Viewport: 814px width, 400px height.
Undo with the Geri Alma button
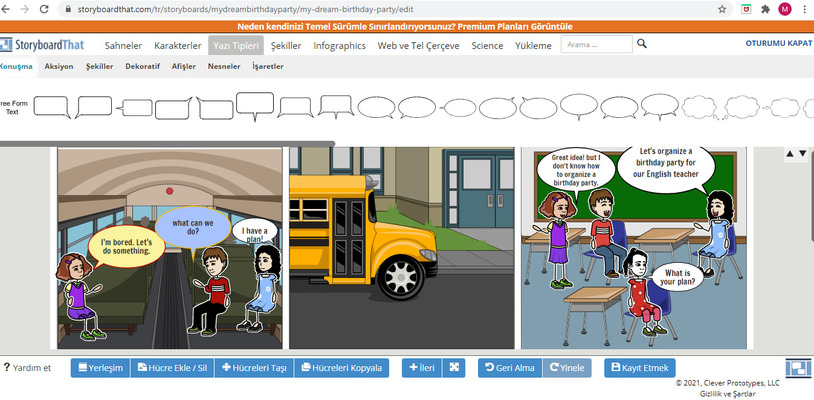pyautogui.click(x=510, y=368)
